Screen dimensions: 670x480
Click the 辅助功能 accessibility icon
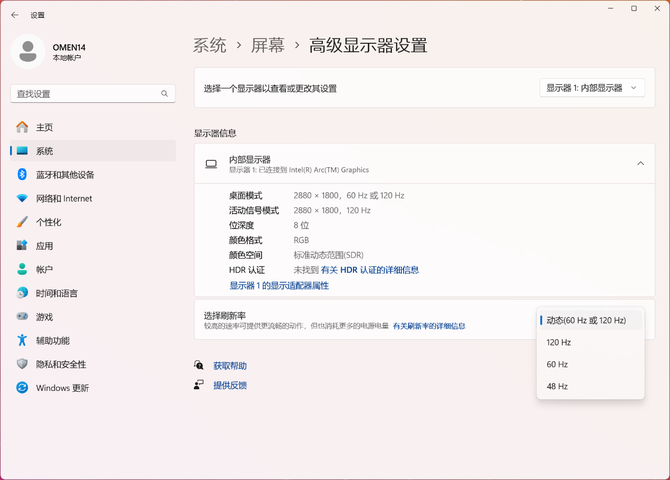[x=22, y=340]
